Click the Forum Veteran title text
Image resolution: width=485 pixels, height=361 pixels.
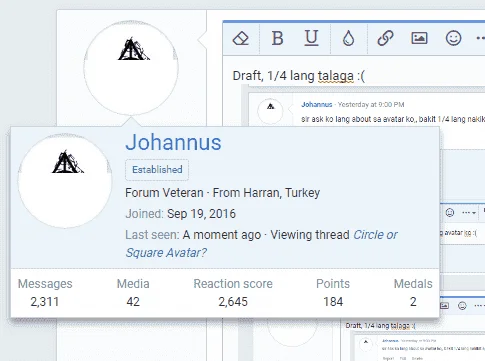[164, 193]
